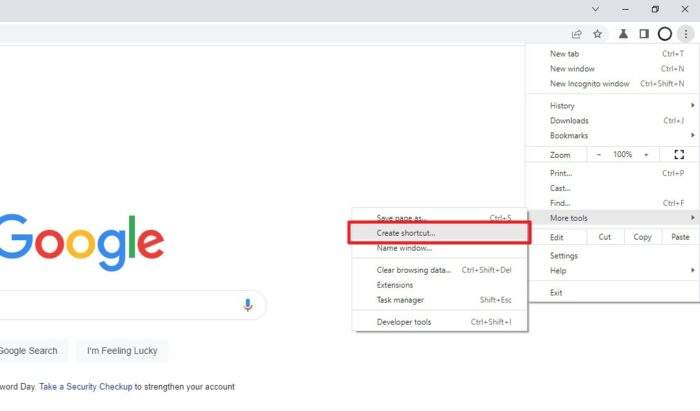Click the Google logo
The image size is (700, 411).
tap(82, 242)
